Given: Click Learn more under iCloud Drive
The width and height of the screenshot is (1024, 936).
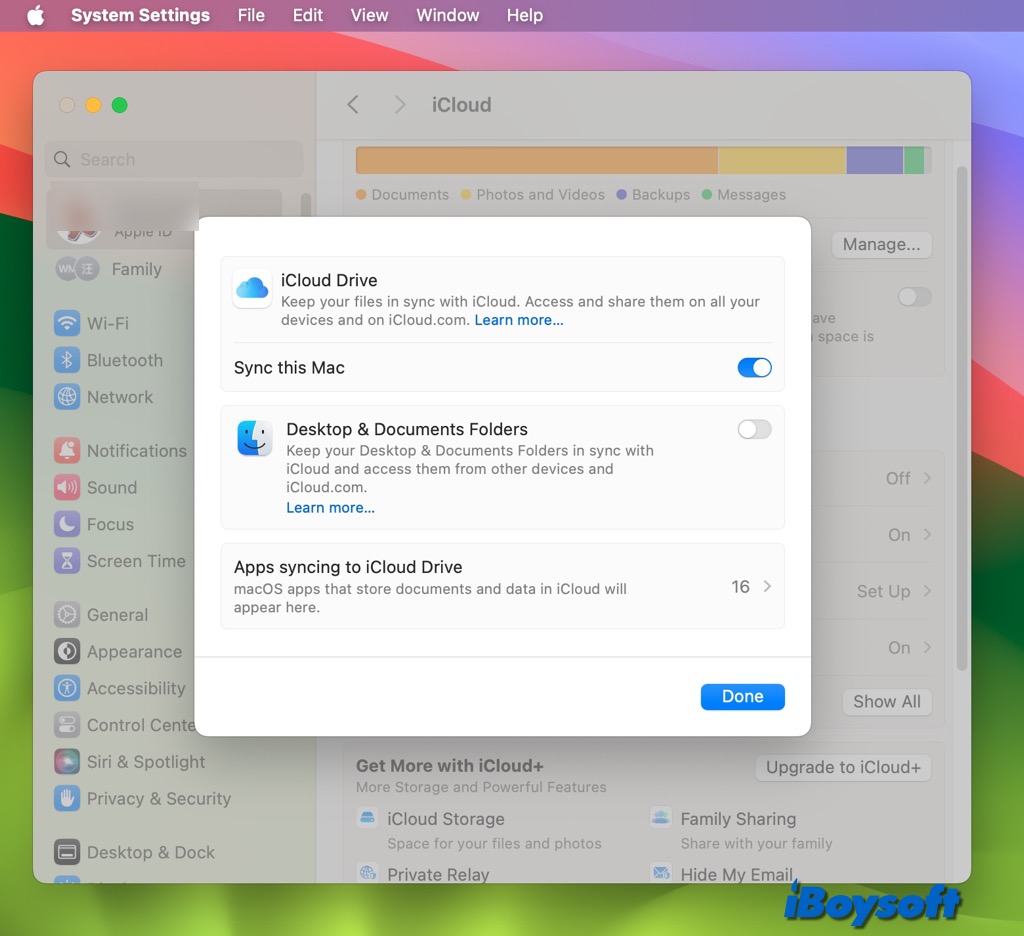Looking at the screenshot, I should 519,320.
